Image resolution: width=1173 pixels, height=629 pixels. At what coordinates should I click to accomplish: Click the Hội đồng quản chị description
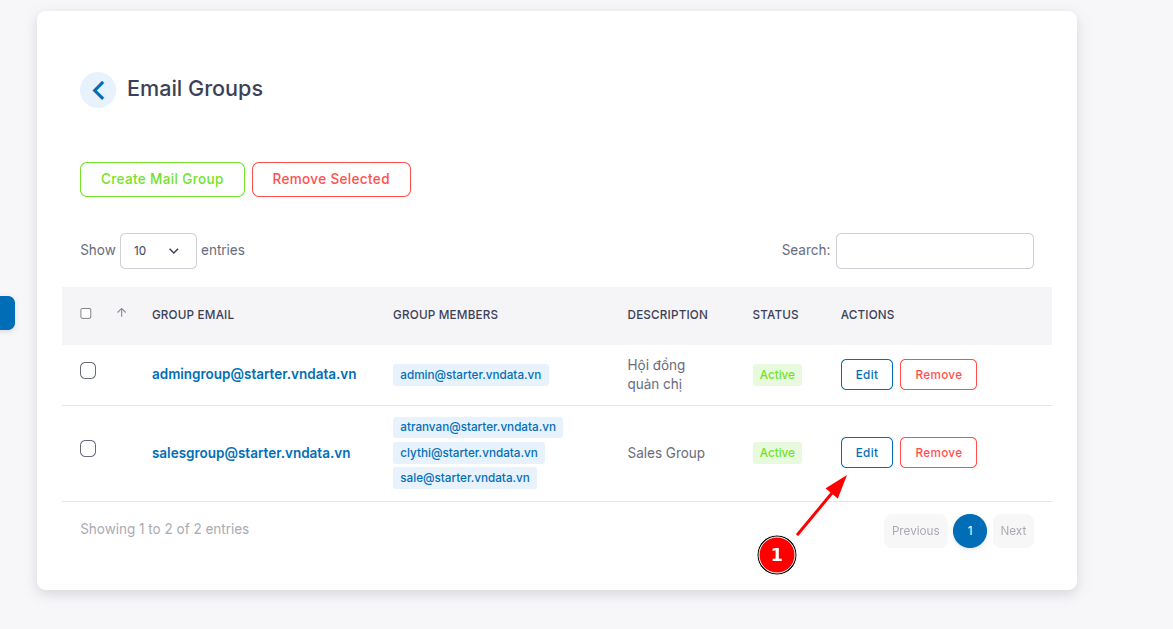pos(656,375)
